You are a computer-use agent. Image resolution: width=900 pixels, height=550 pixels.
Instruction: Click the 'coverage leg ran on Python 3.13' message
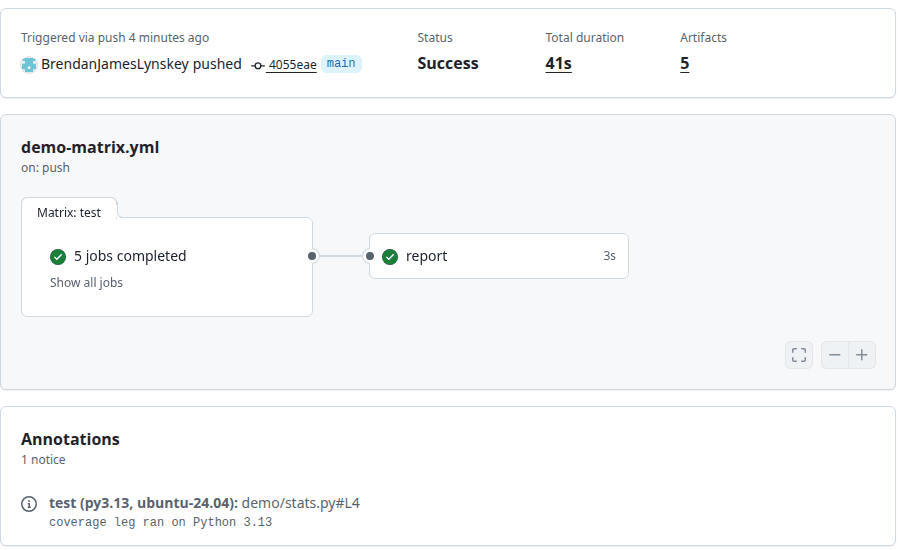pos(161,522)
